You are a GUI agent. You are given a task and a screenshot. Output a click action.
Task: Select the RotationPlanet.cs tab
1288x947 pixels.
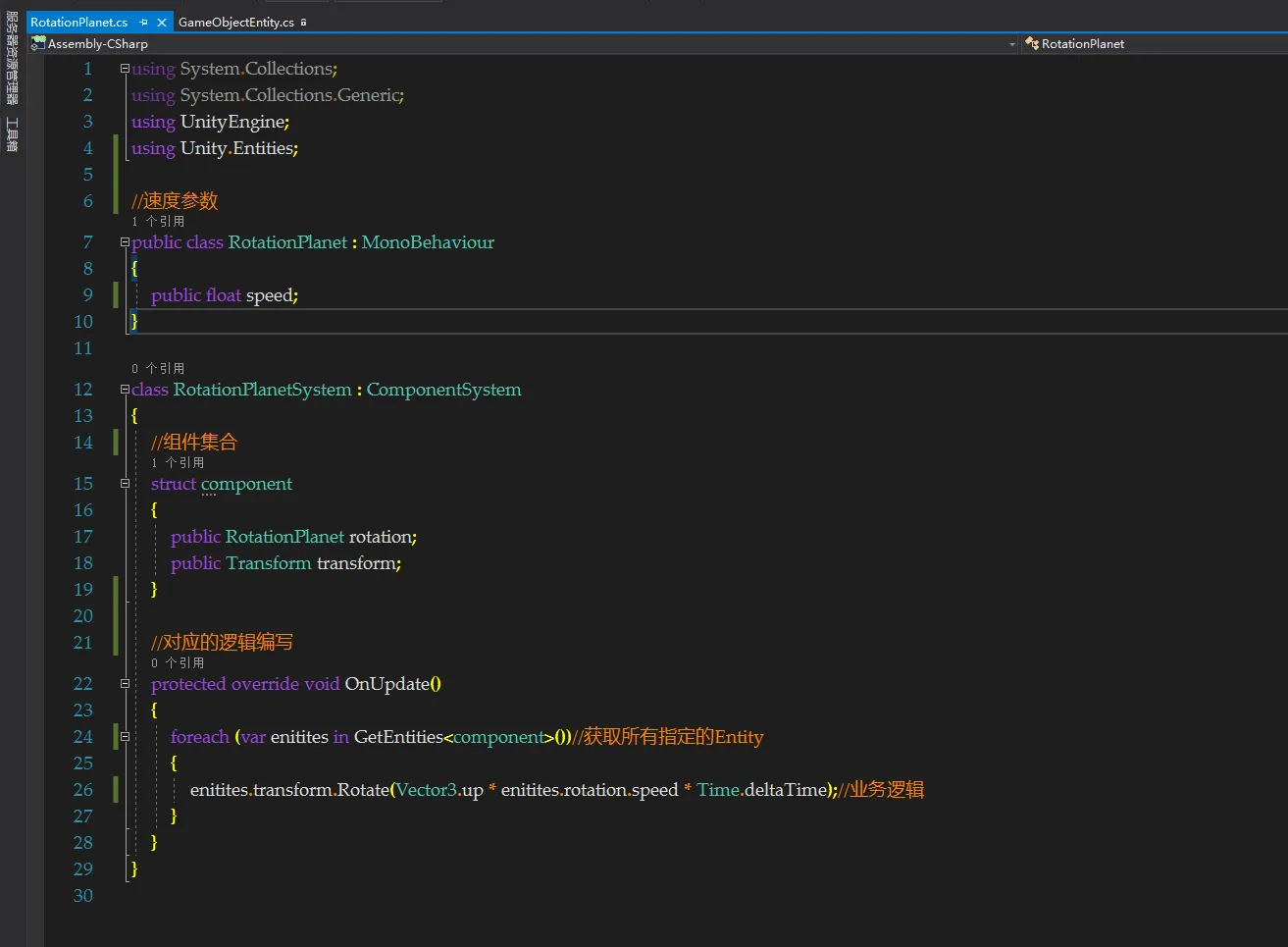[x=78, y=22]
